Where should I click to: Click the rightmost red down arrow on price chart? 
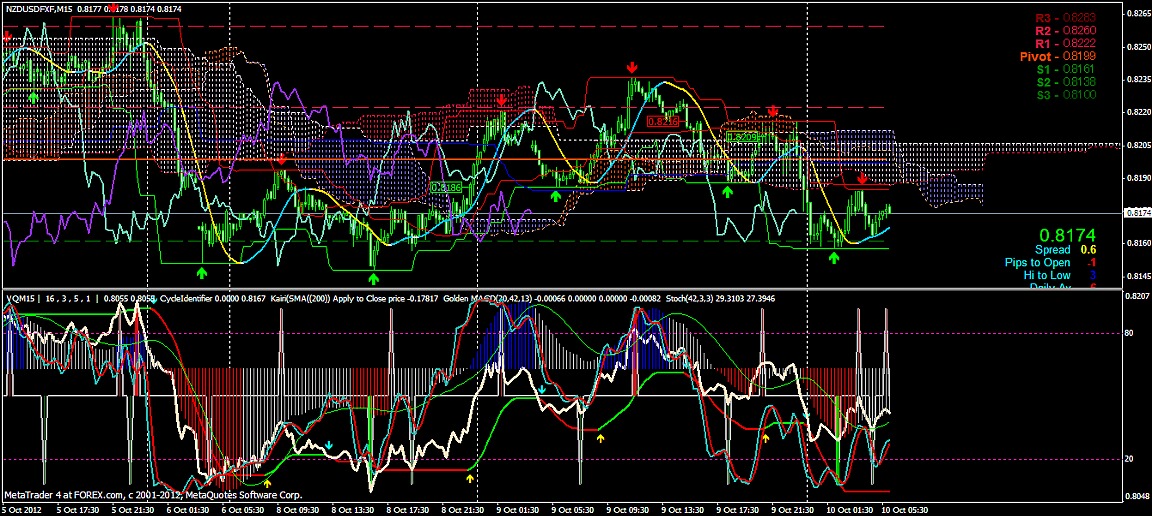coord(862,179)
